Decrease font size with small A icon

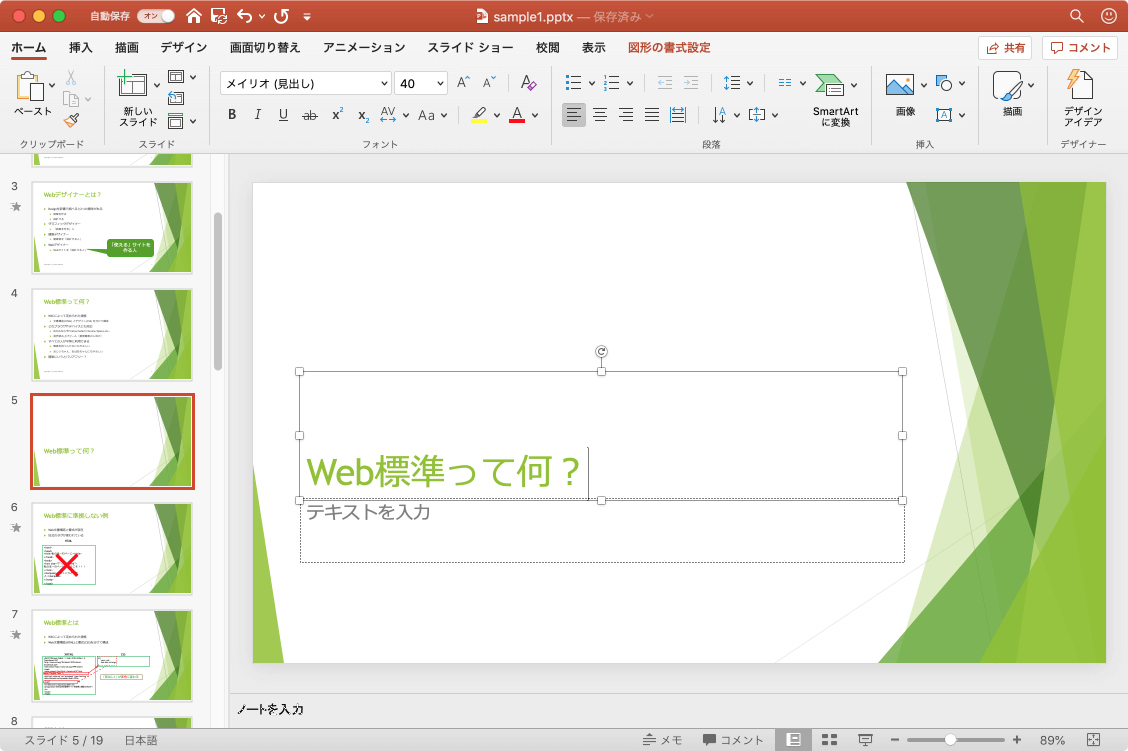pos(489,82)
